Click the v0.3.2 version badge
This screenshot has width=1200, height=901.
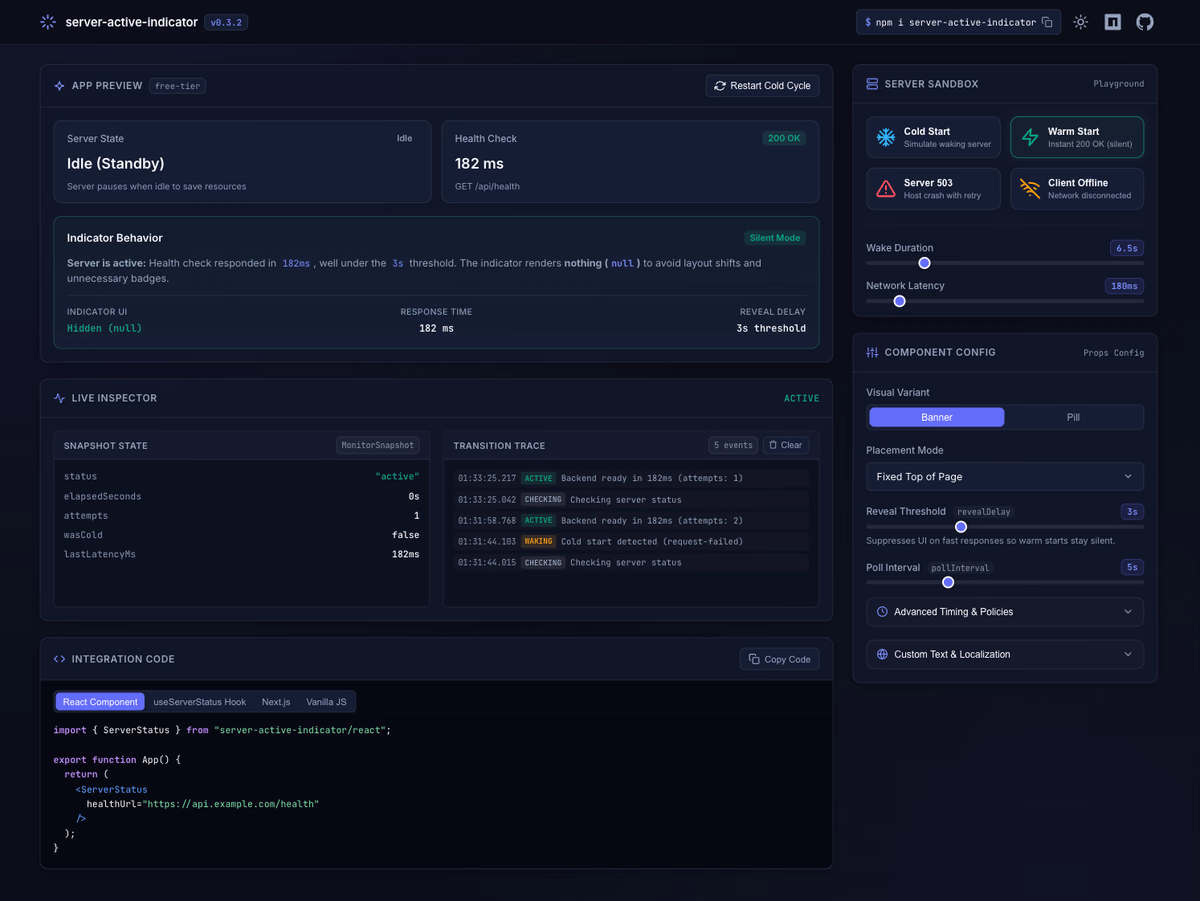(226, 22)
